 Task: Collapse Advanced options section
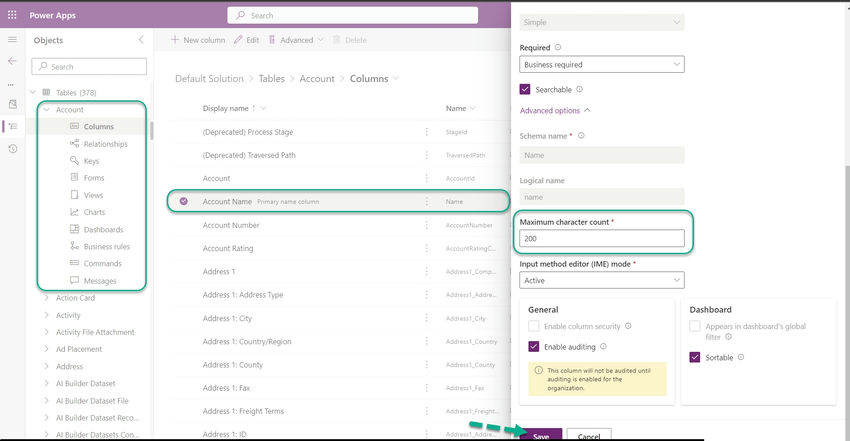point(555,111)
